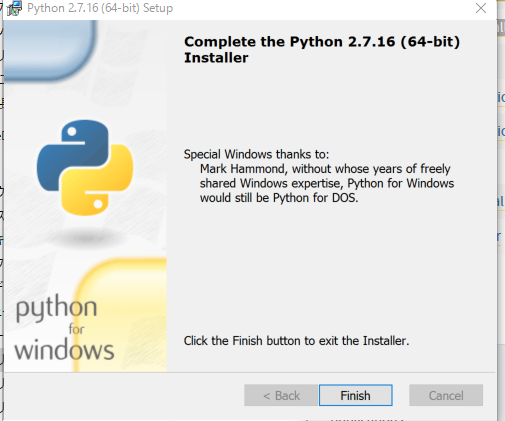The image size is (505, 421).
Task: Click the "Python 2.7.16 (64-bit) Setup" title text
Action: [x=100, y=8]
